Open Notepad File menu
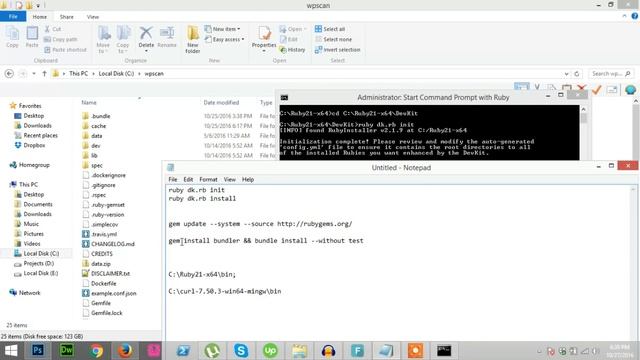Screen dimensions: 640x360 click(173, 179)
